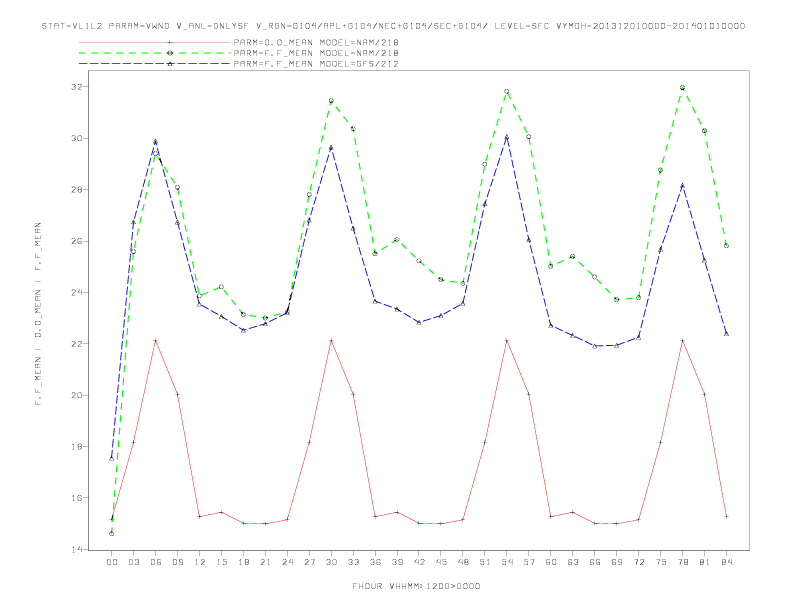Click the 09 forecast hour x-axis label
The image size is (792, 612).
(177, 562)
